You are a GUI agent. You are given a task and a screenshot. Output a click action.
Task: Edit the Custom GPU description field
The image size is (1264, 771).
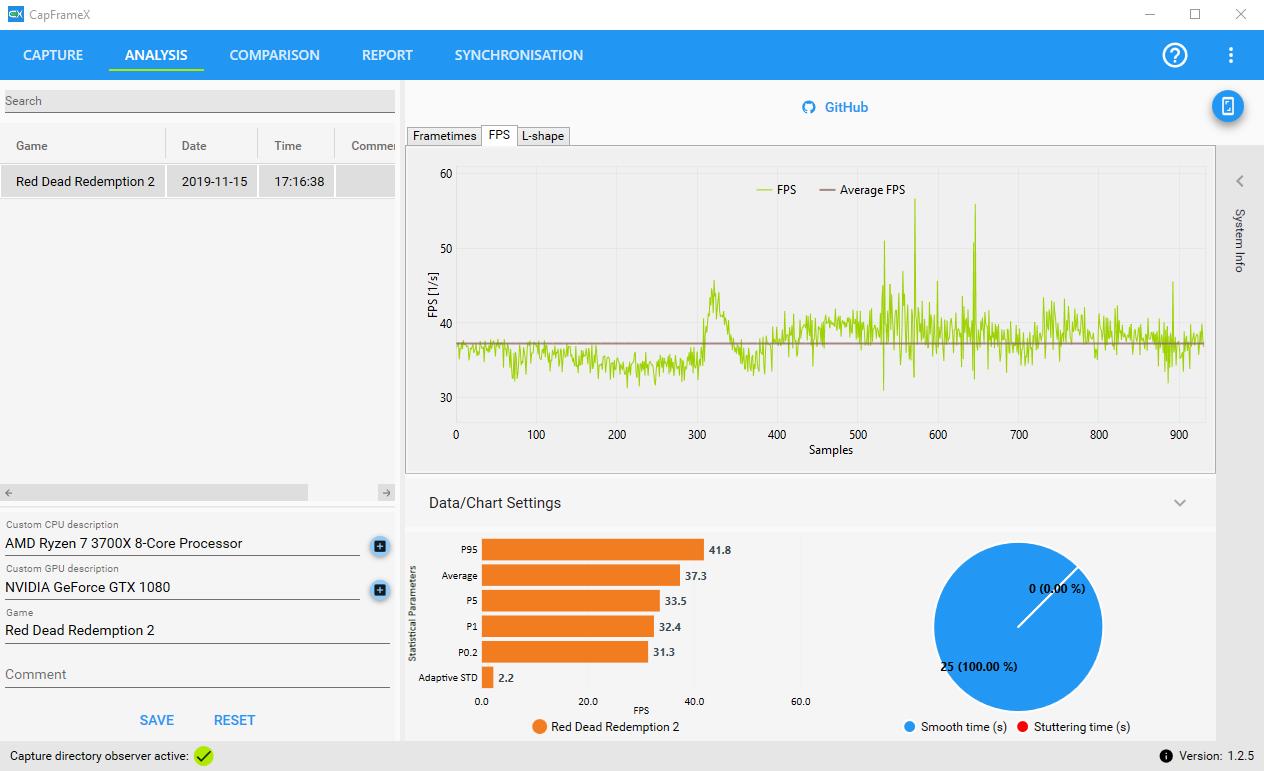(182, 587)
